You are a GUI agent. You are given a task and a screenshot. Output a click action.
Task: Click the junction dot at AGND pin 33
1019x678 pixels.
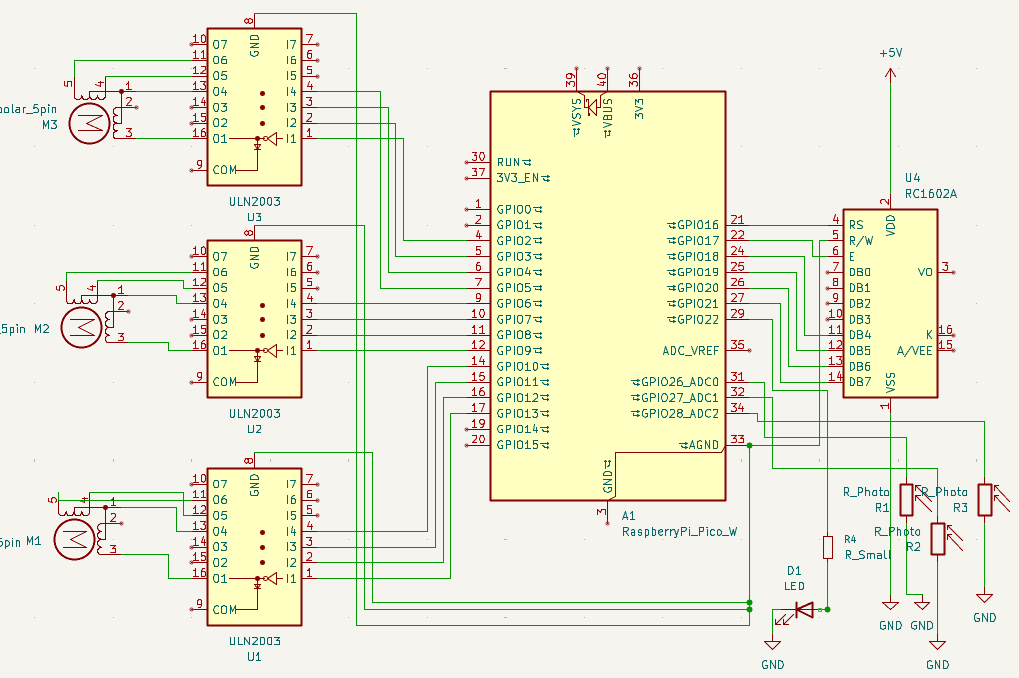tap(749, 445)
